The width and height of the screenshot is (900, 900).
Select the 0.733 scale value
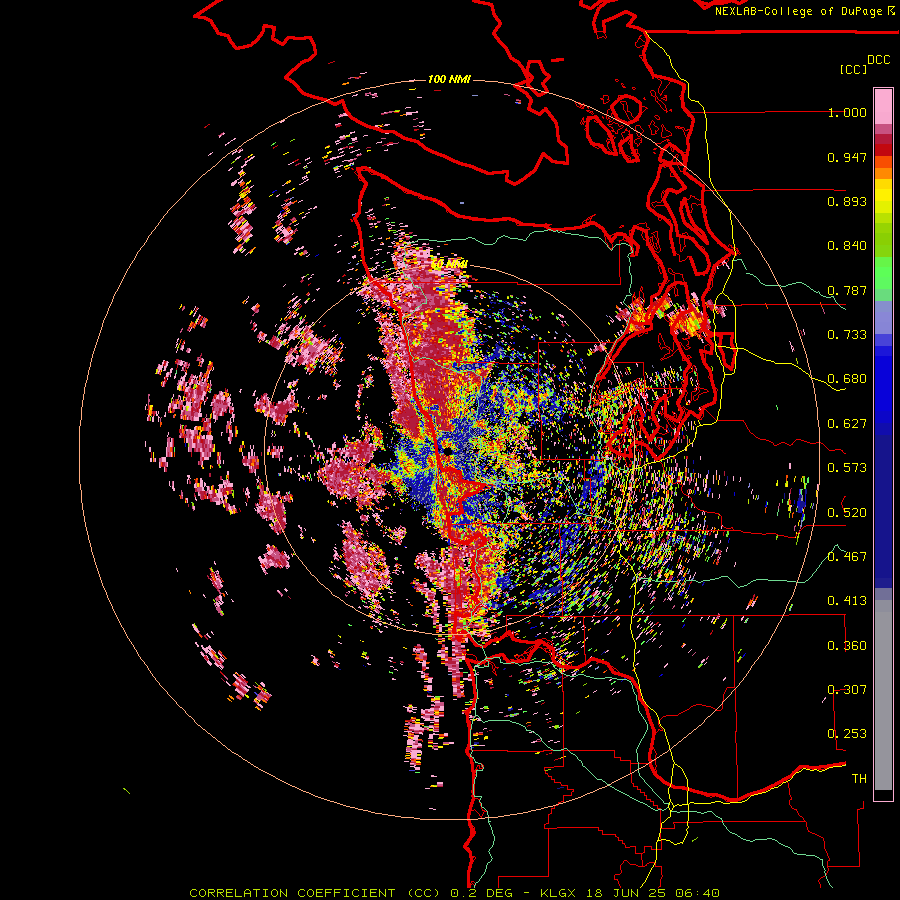[847, 335]
